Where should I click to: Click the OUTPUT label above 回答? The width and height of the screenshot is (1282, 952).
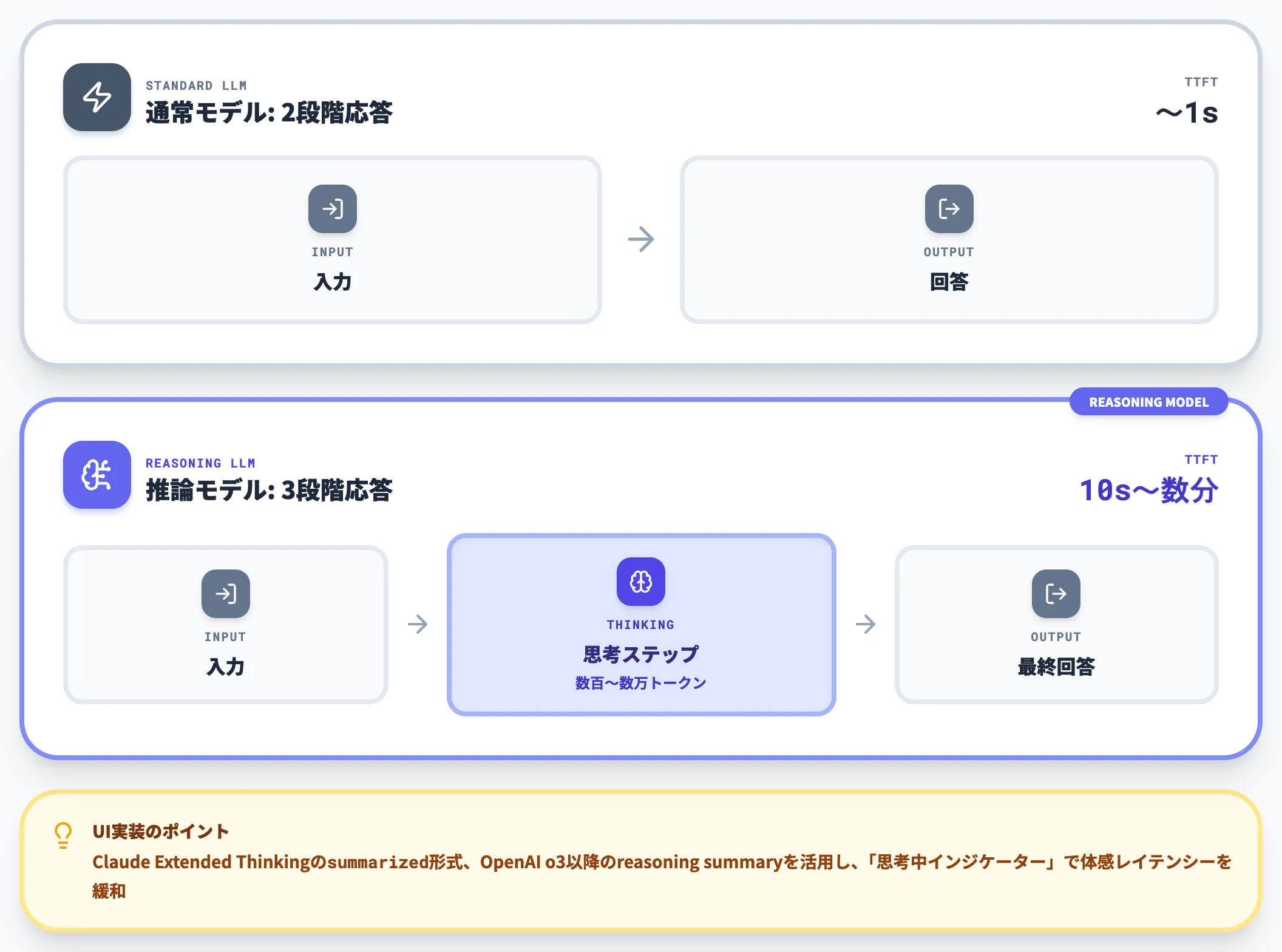[949, 252]
